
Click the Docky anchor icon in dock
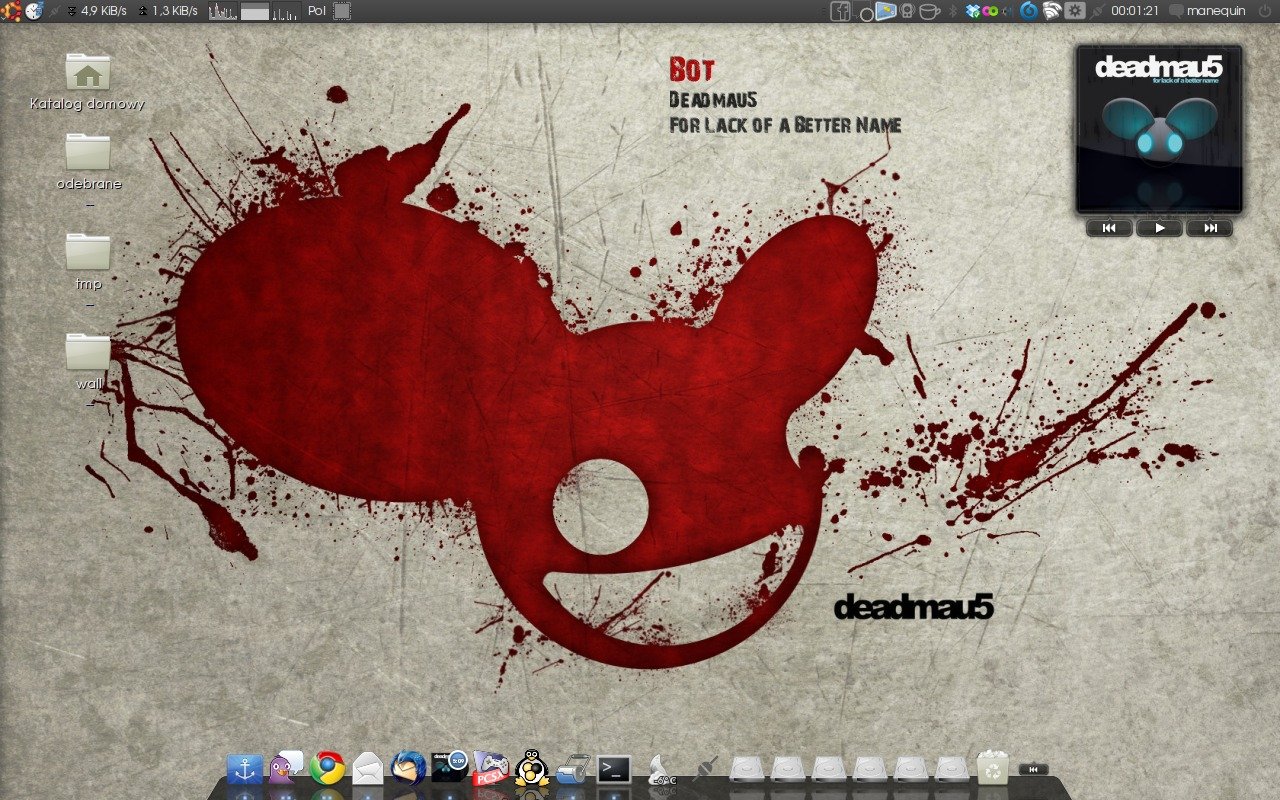point(244,769)
